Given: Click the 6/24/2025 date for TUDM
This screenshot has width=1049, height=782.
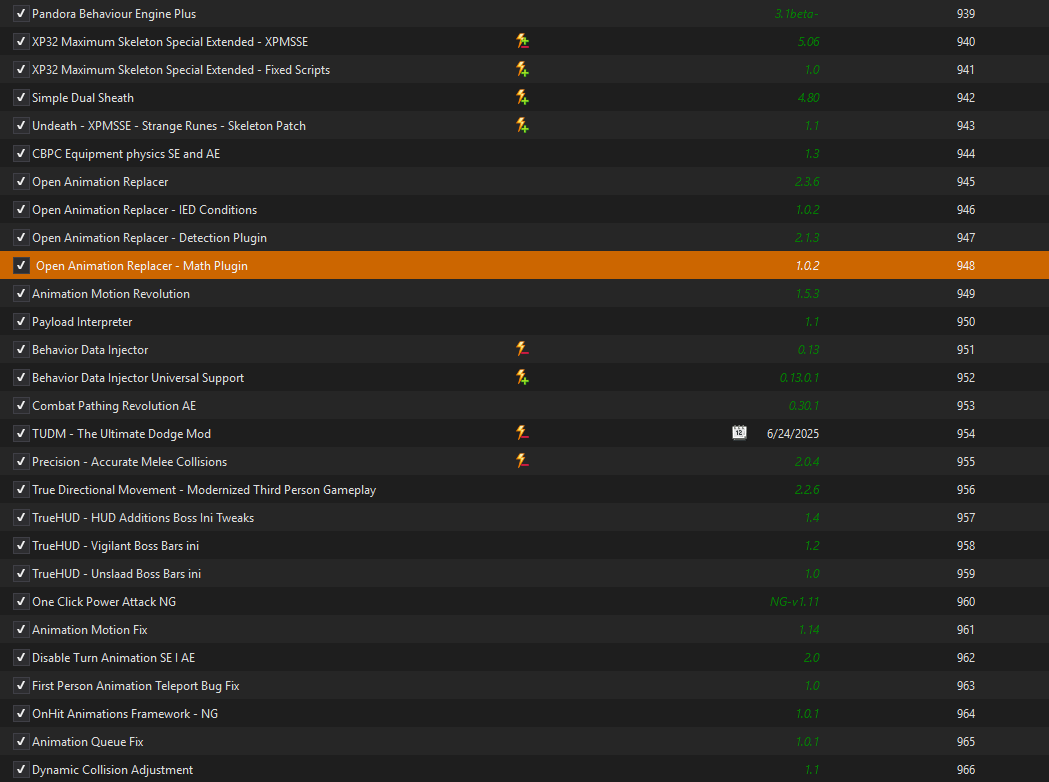Looking at the screenshot, I should click(x=793, y=433).
